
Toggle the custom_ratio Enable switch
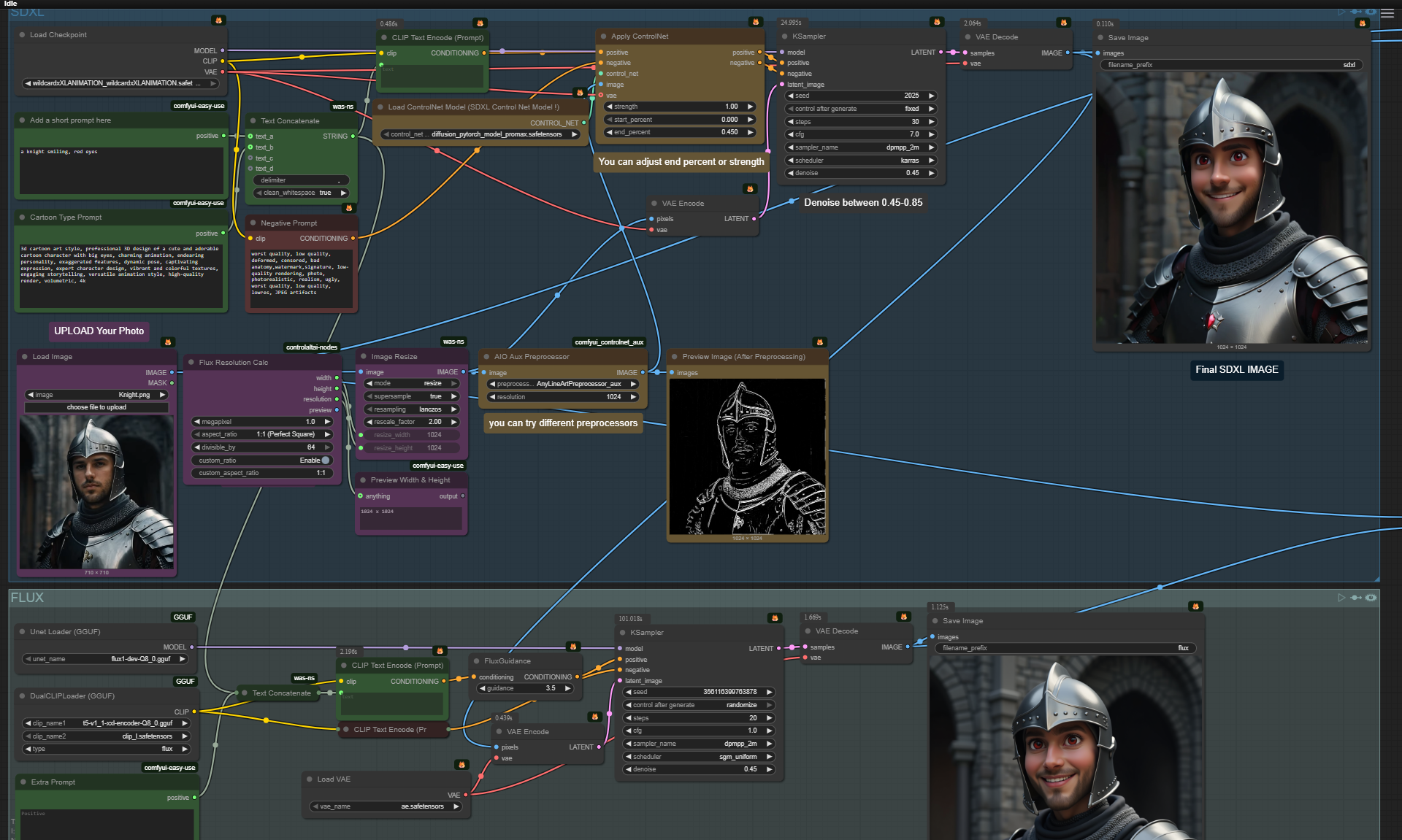point(325,461)
